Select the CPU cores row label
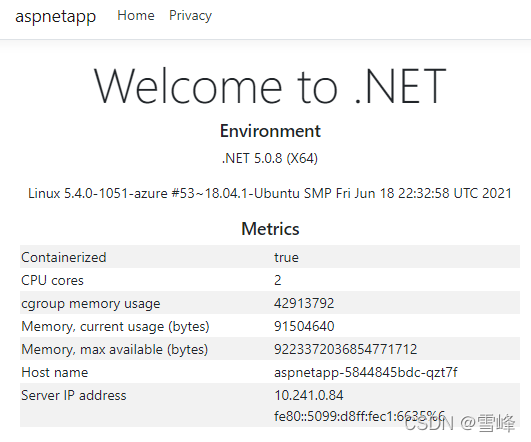Image resolution: width=531 pixels, height=442 pixels. (52, 280)
